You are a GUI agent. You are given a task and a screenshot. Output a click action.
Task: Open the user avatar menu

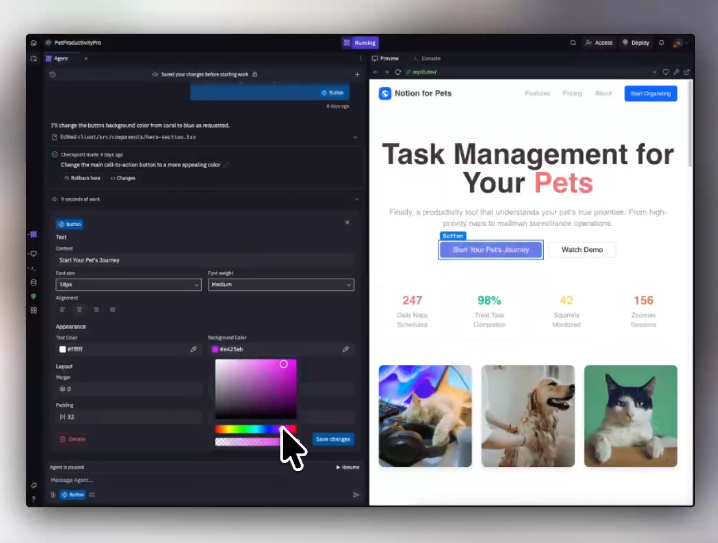pyautogui.click(x=677, y=43)
